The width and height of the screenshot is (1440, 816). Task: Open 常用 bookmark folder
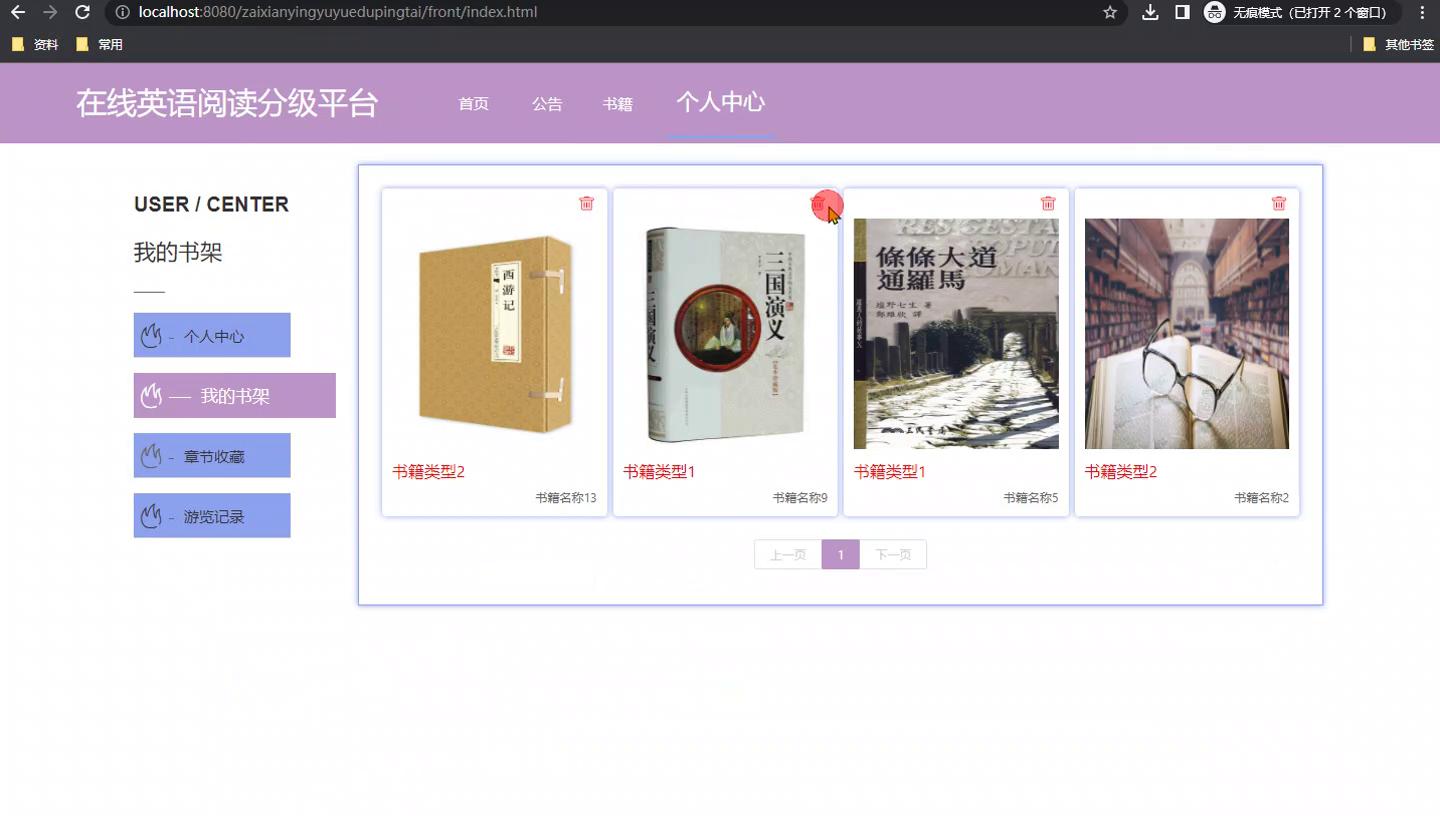tap(99, 44)
